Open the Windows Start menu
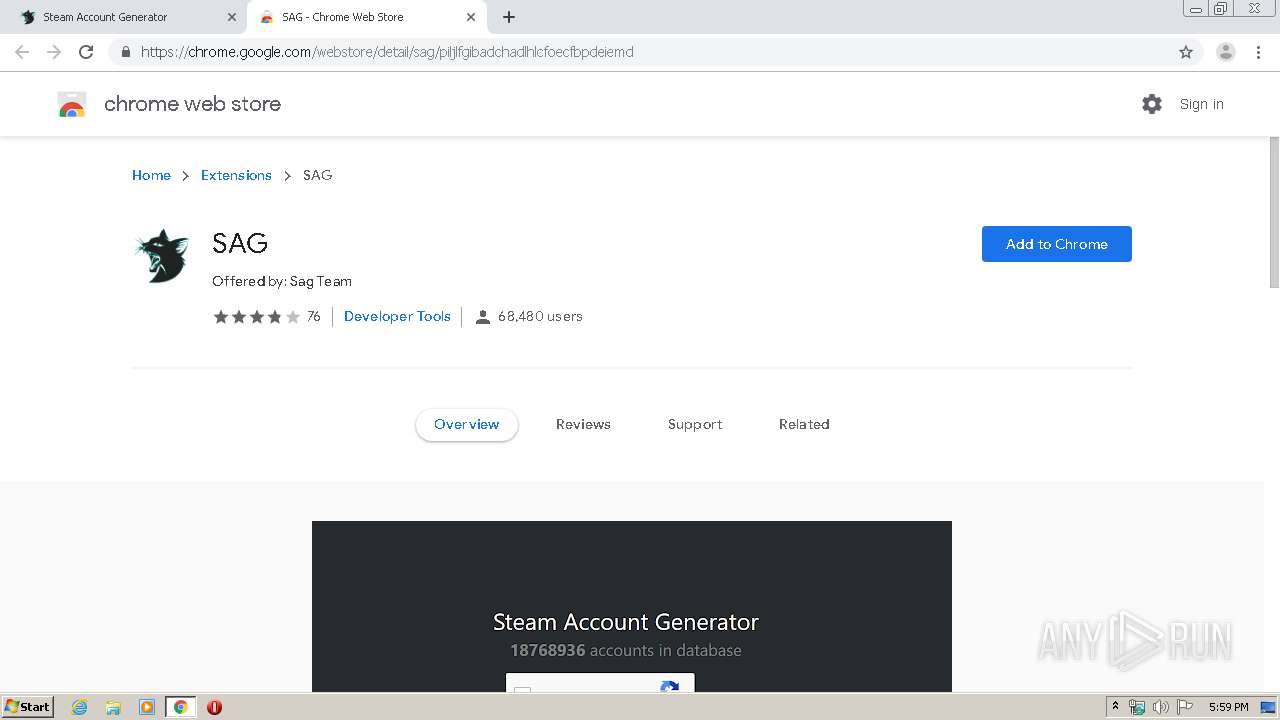The image size is (1280, 720). tap(27, 706)
